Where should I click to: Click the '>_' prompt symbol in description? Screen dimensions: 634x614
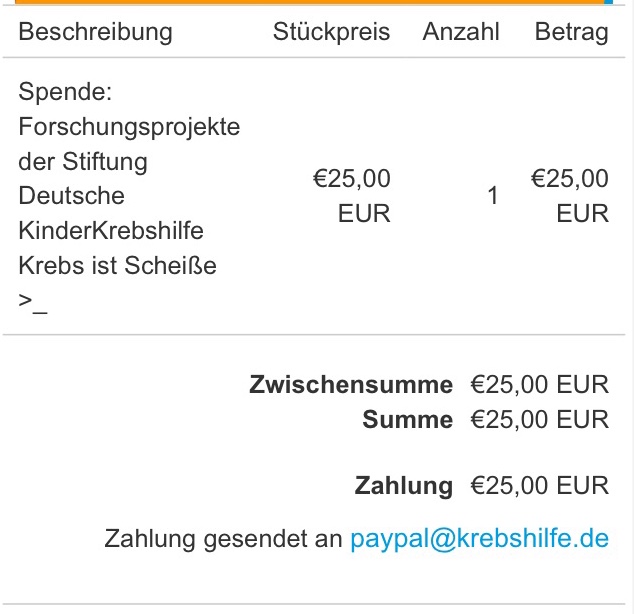[33, 302]
